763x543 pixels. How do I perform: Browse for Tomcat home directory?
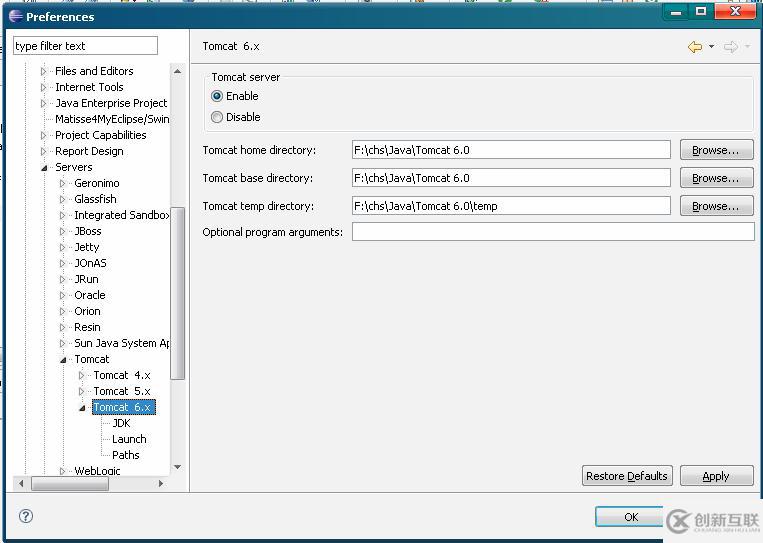point(716,150)
